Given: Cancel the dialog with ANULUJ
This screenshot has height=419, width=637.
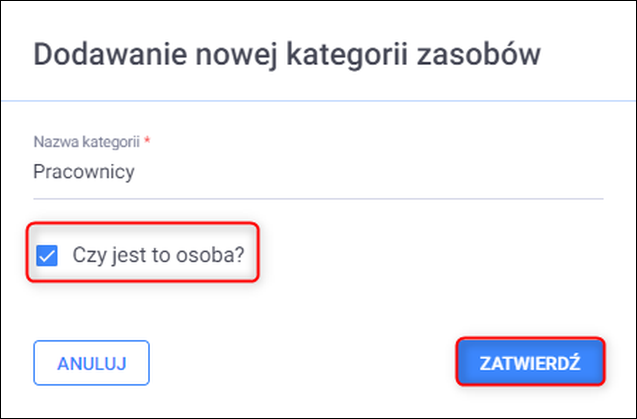Looking at the screenshot, I should click(x=91, y=363).
